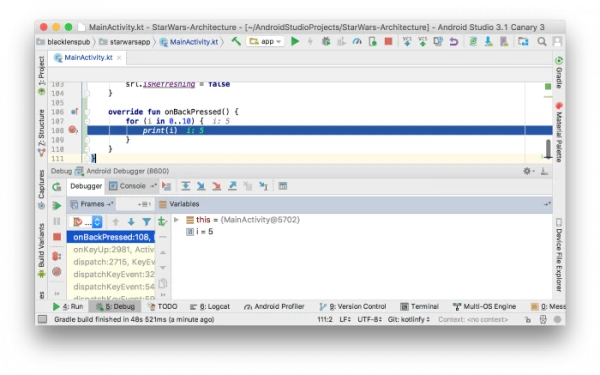Click the Search Everywhere magnifier icon
The image size is (600, 375).
541,41
